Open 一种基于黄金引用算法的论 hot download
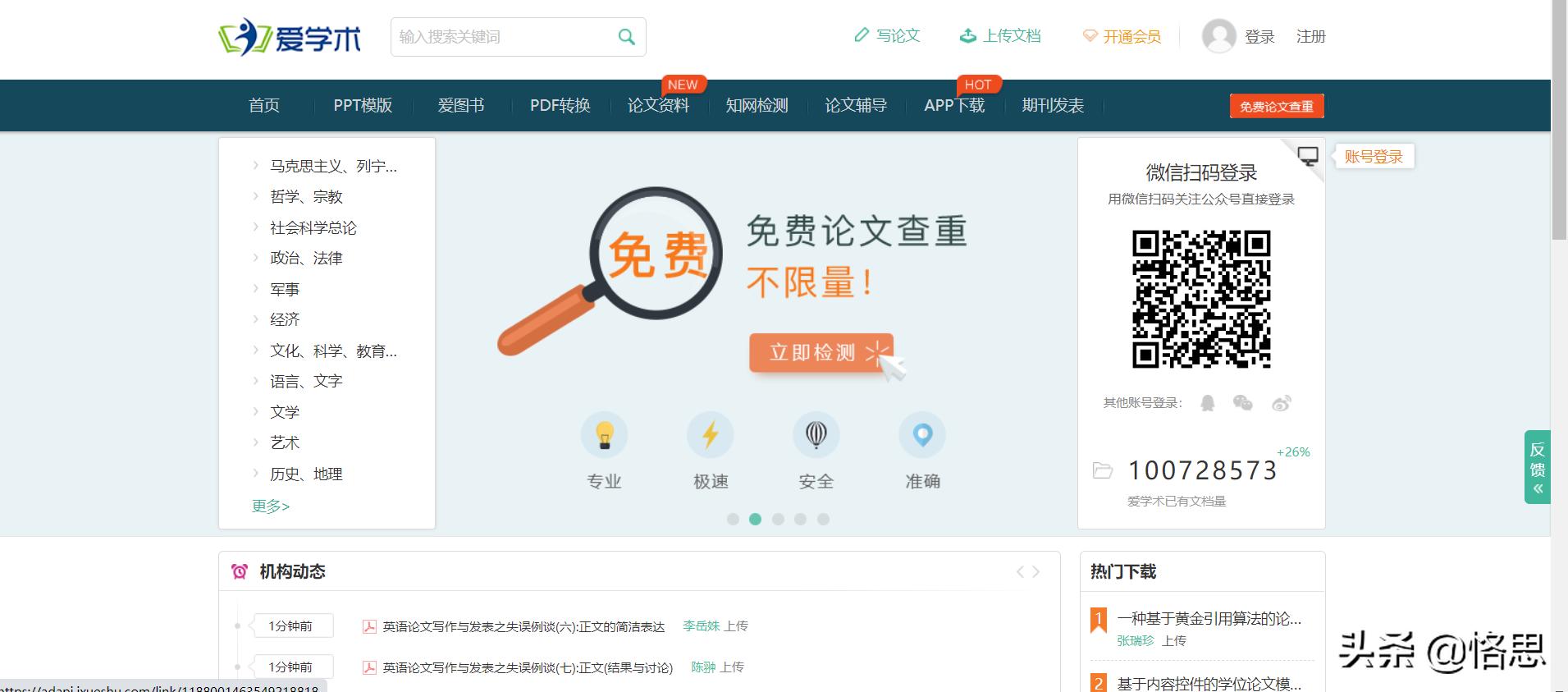The width and height of the screenshot is (1568, 692). click(x=1209, y=618)
